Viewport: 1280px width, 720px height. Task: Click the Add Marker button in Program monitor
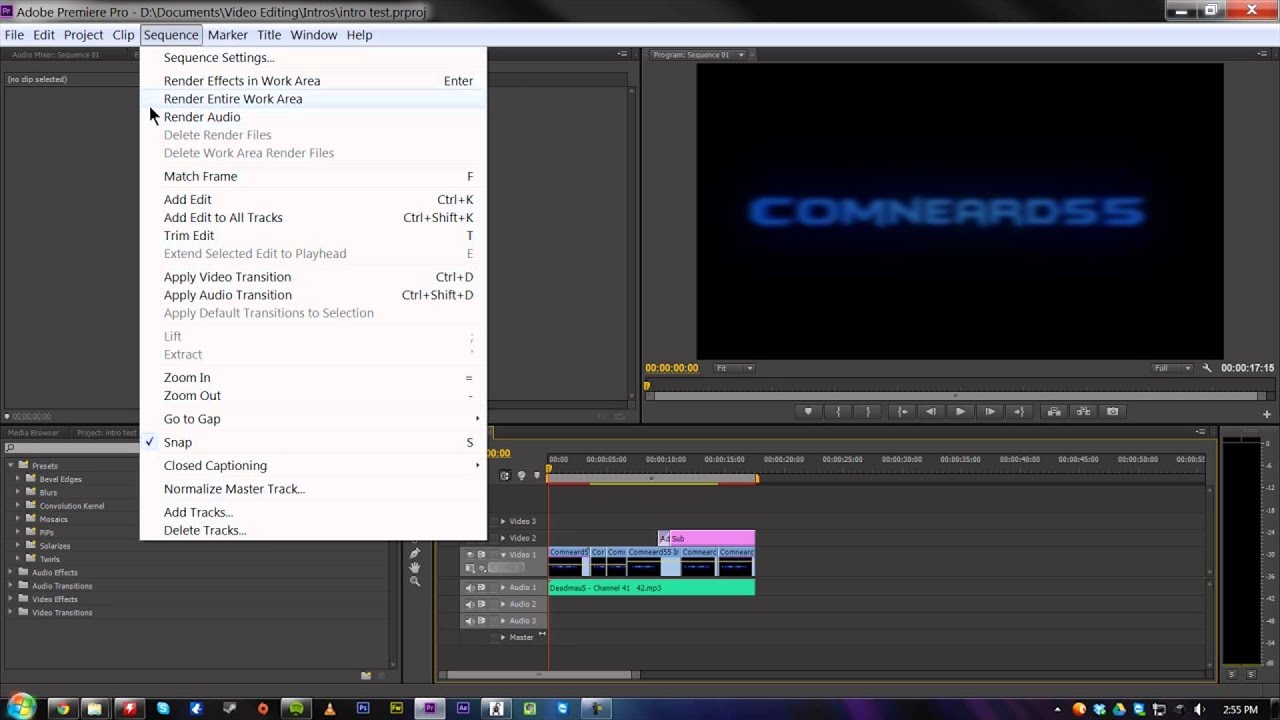(808, 411)
